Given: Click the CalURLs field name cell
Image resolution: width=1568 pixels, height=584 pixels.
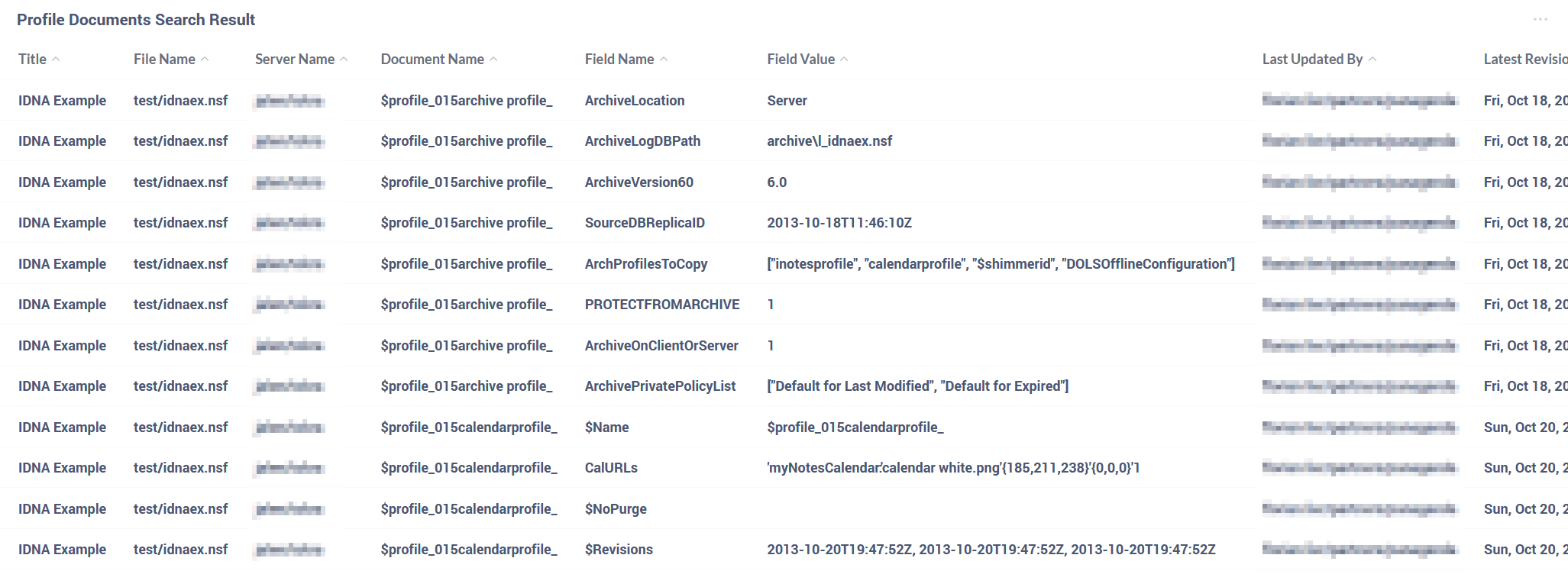Looking at the screenshot, I should click(611, 468).
